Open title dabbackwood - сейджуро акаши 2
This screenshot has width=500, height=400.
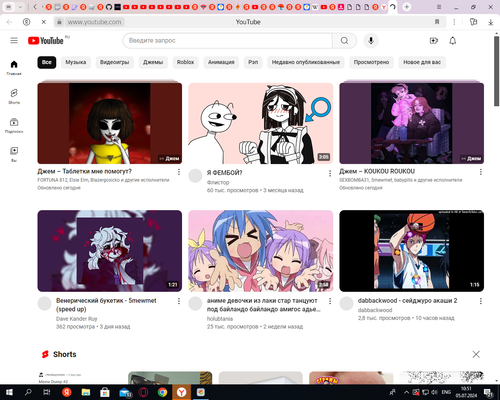407,301
